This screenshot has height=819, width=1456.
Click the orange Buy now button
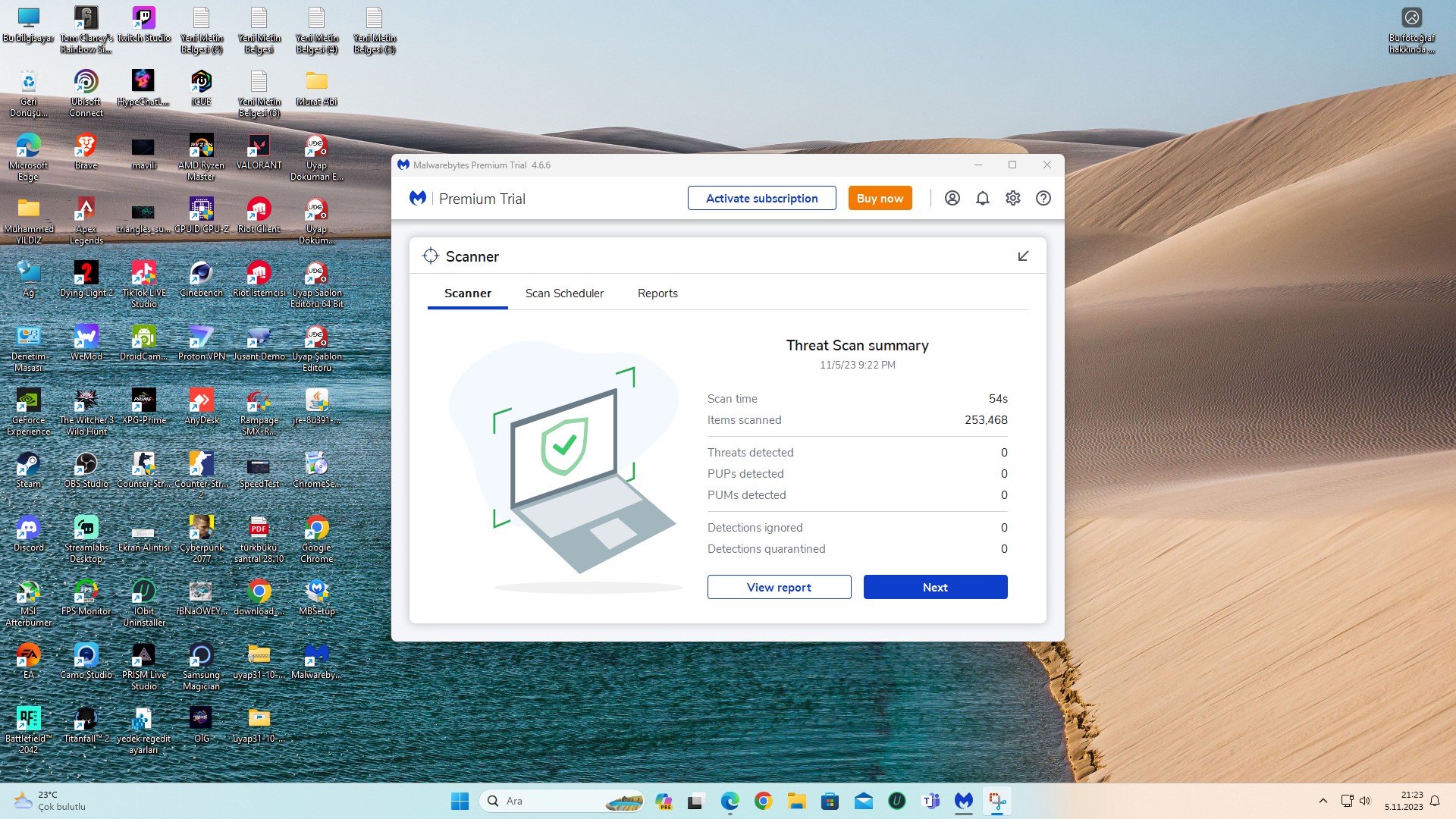(880, 198)
